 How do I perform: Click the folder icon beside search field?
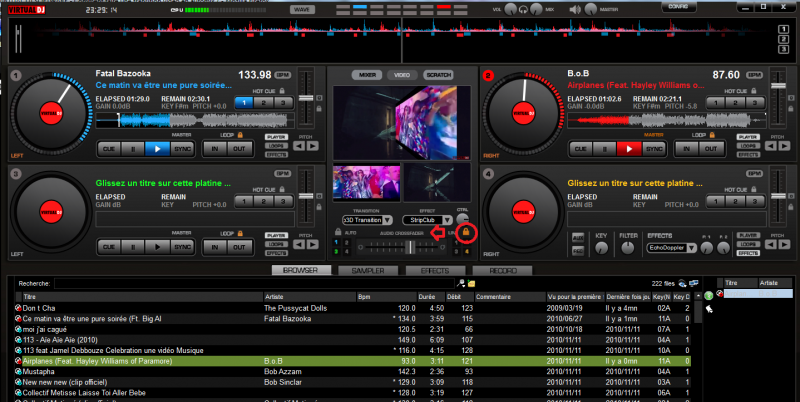(470, 283)
